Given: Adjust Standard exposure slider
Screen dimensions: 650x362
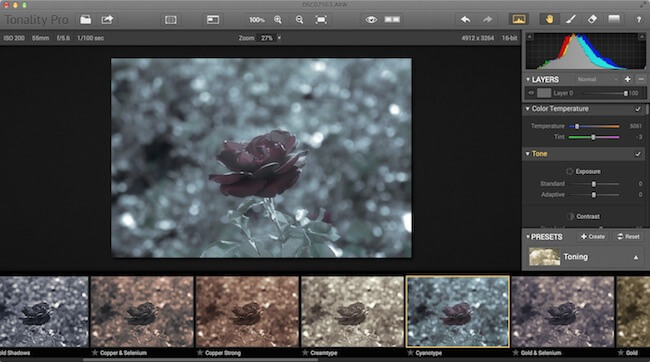Looking at the screenshot, I should coord(594,184).
